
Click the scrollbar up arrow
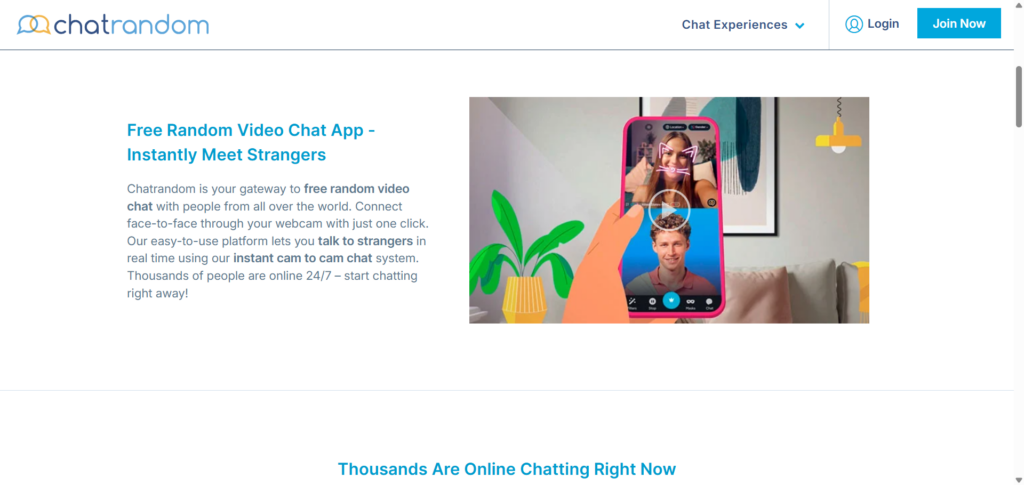click(1019, 5)
